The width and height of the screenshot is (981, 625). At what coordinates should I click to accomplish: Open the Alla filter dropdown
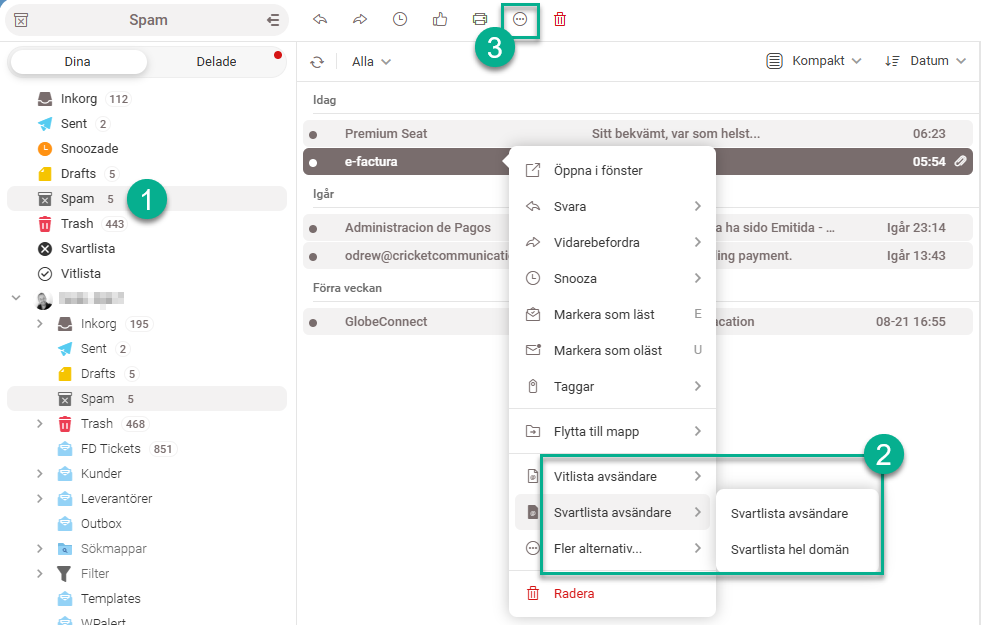pyautogui.click(x=371, y=62)
